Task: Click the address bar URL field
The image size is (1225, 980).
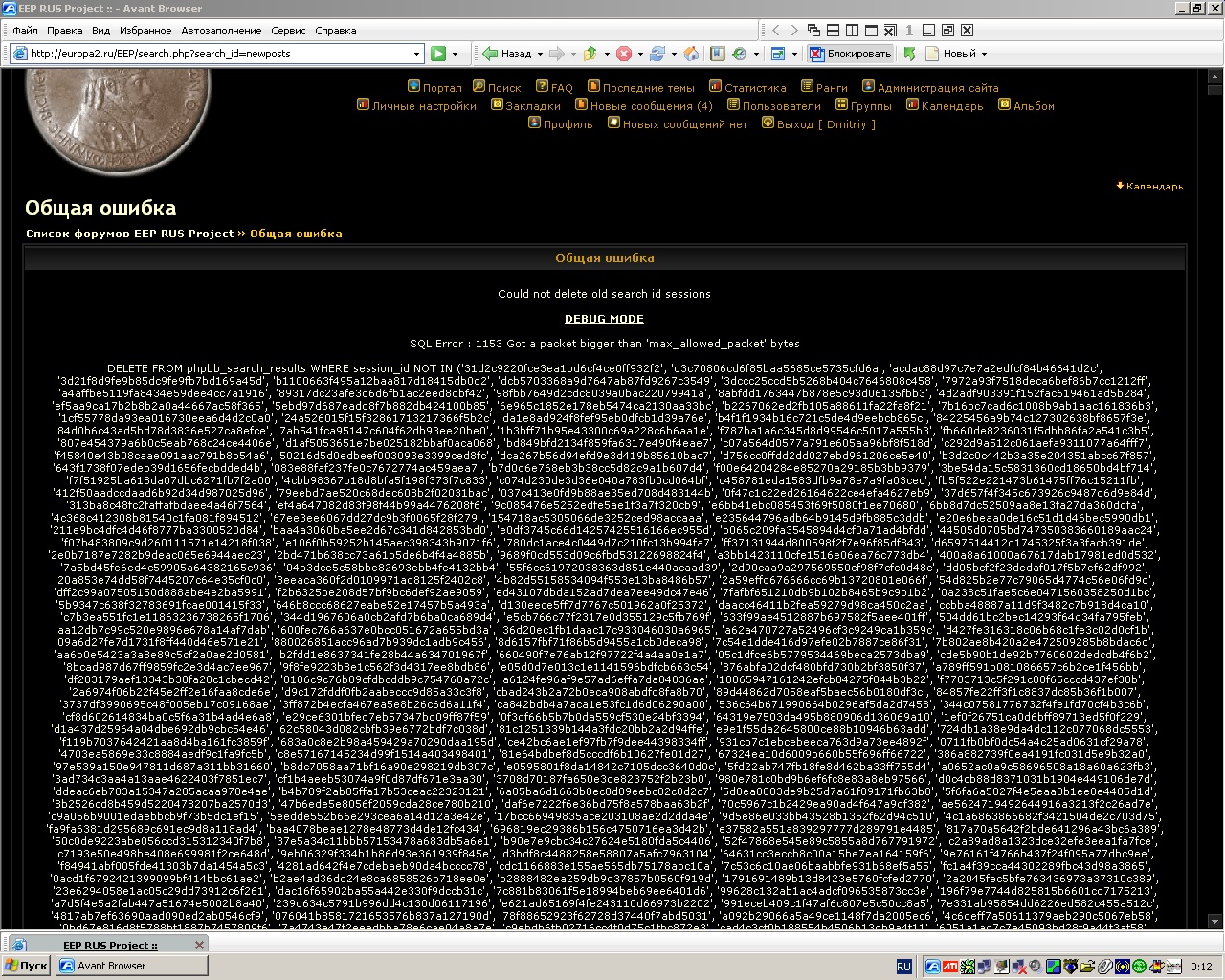Action: point(220,54)
